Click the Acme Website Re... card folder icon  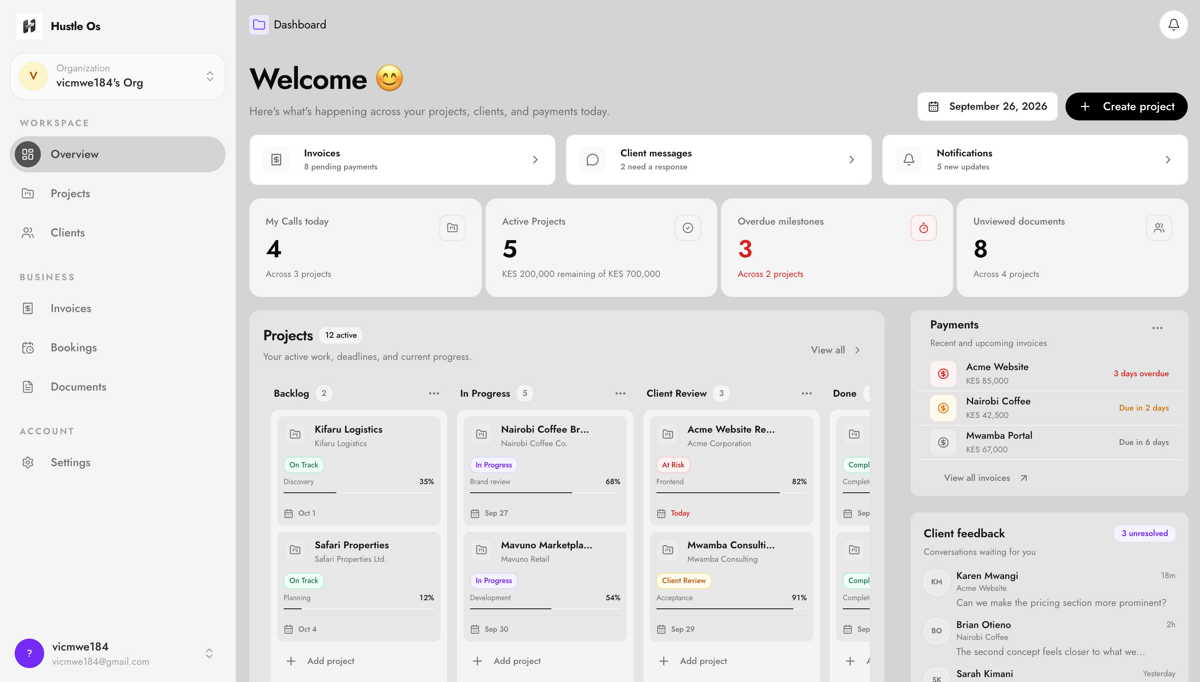click(668, 434)
